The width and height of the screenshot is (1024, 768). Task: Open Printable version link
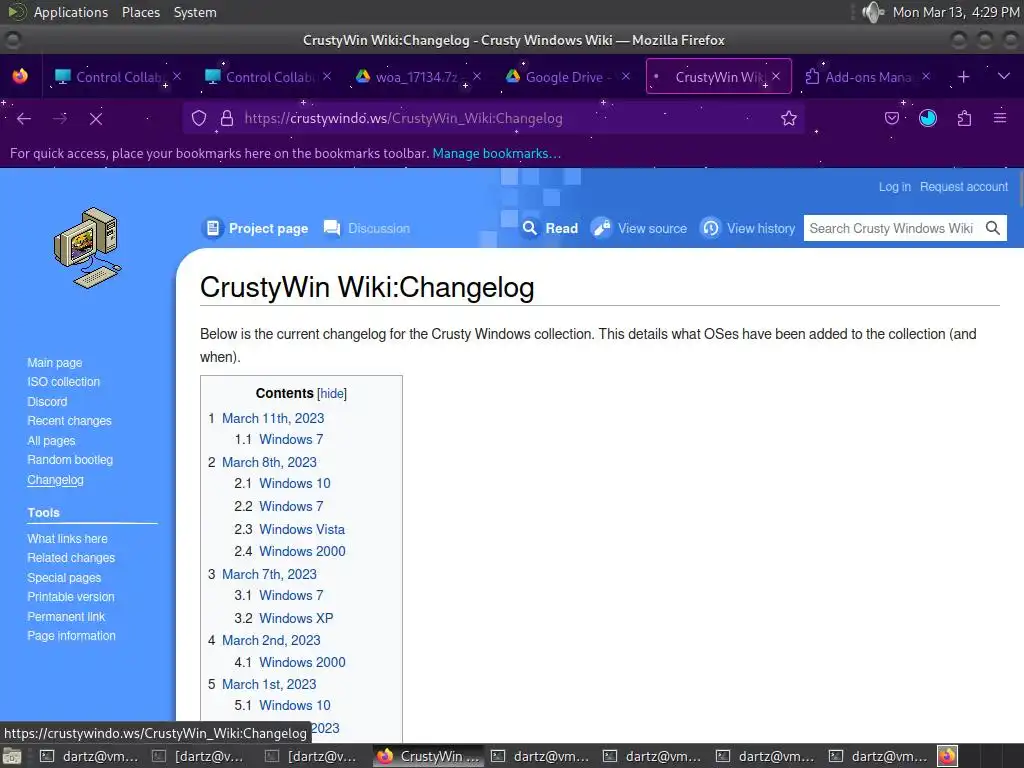71,597
